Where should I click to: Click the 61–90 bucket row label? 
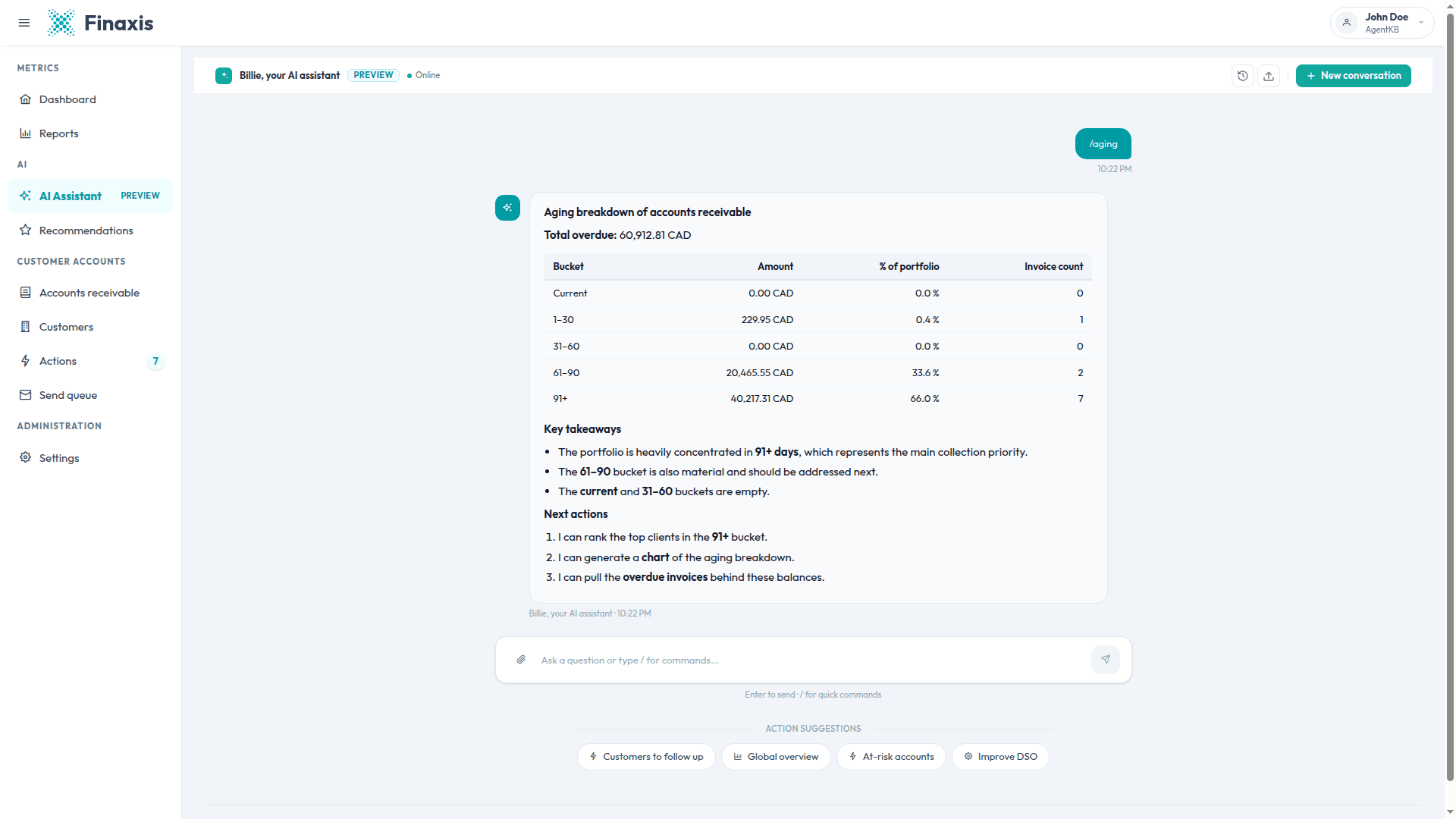(566, 373)
